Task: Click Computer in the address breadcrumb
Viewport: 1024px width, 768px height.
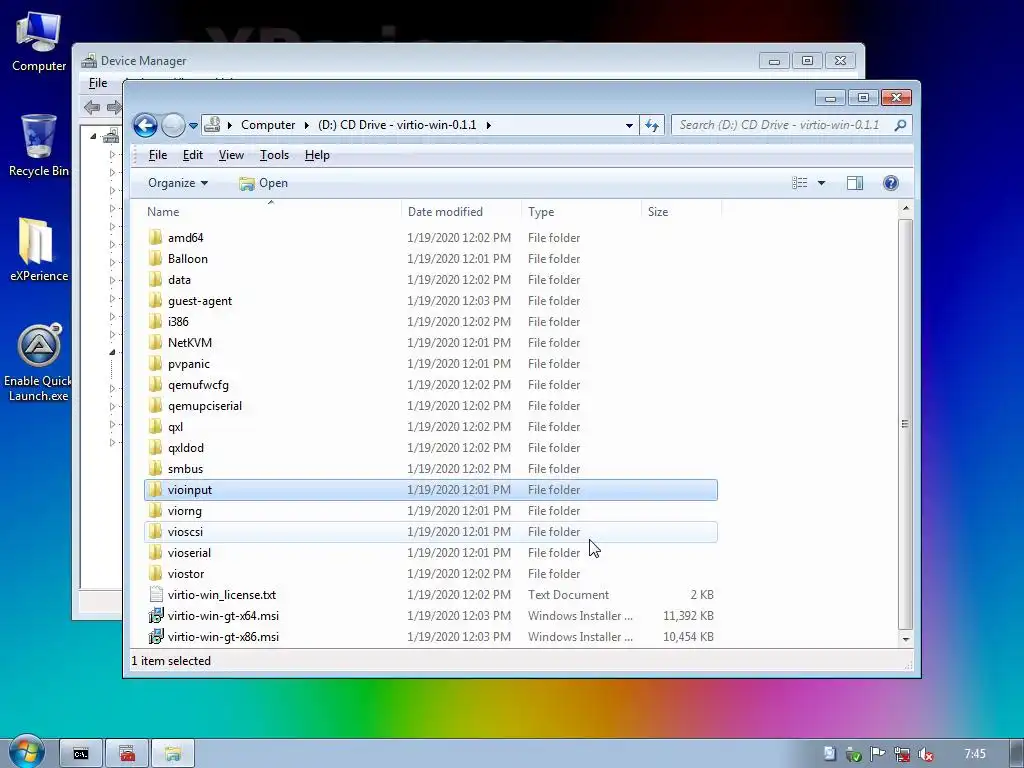Action: point(268,125)
